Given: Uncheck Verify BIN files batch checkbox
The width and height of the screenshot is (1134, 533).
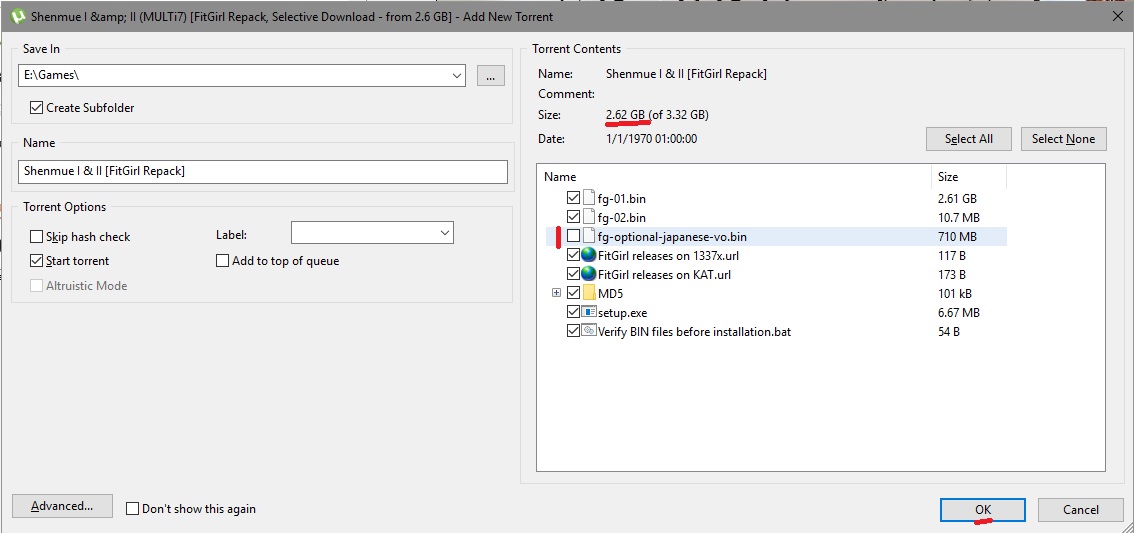Looking at the screenshot, I should click(x=574, y=331).
